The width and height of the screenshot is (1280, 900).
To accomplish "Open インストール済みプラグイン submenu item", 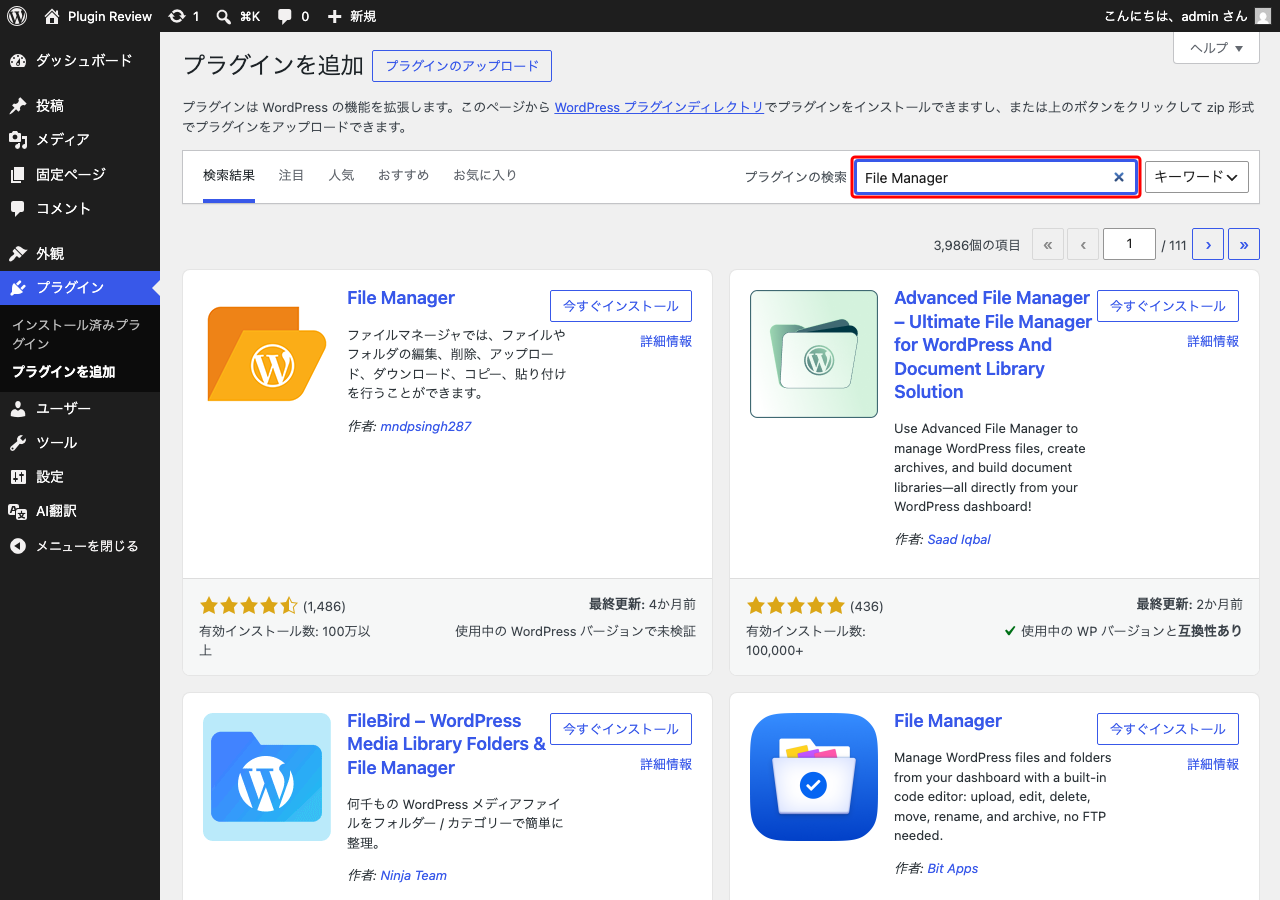I will click(x=80, y=334).
